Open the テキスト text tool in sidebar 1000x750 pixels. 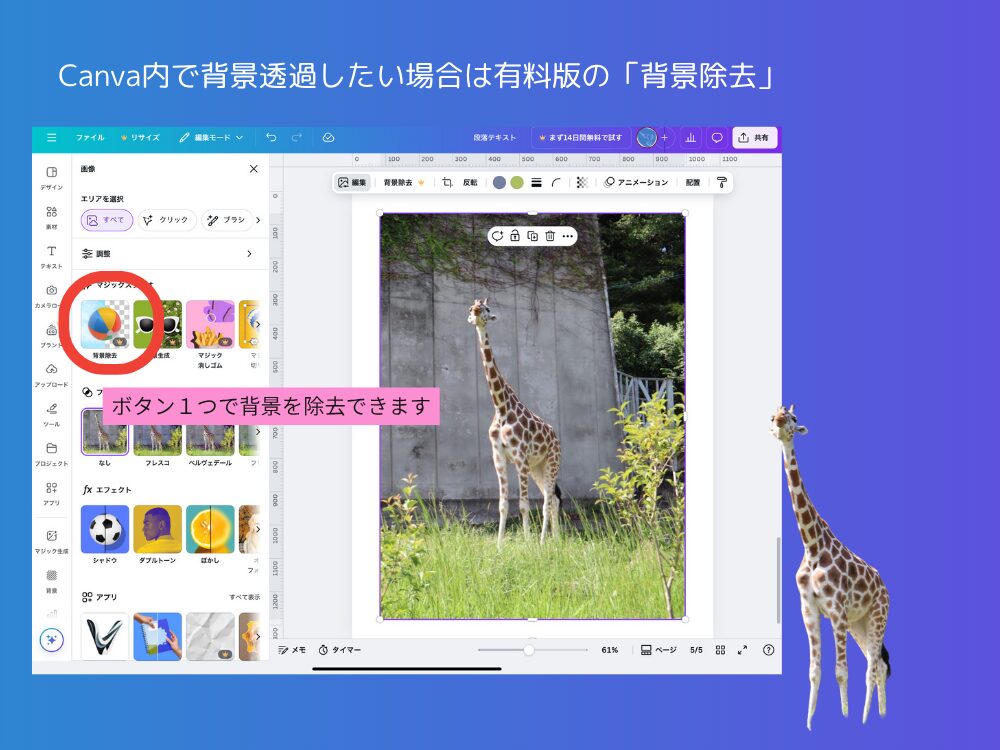pyautogui.click(x=52, y=256)
